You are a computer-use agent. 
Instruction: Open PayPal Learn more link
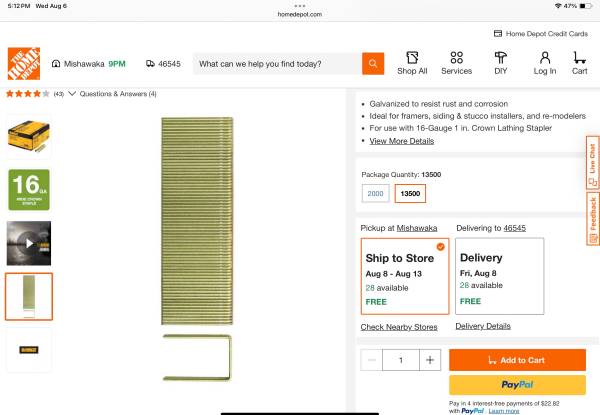click(504, 411)
